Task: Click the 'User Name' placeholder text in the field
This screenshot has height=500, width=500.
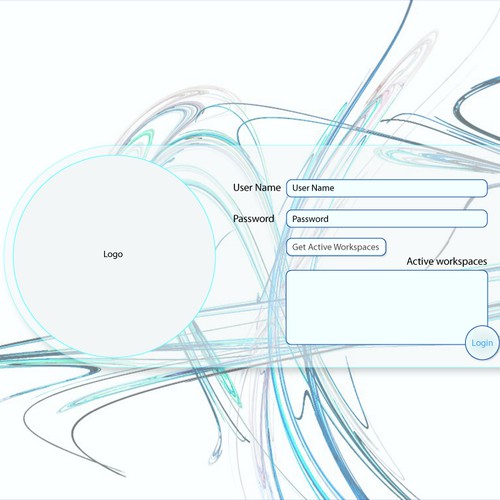Action: 313,188
